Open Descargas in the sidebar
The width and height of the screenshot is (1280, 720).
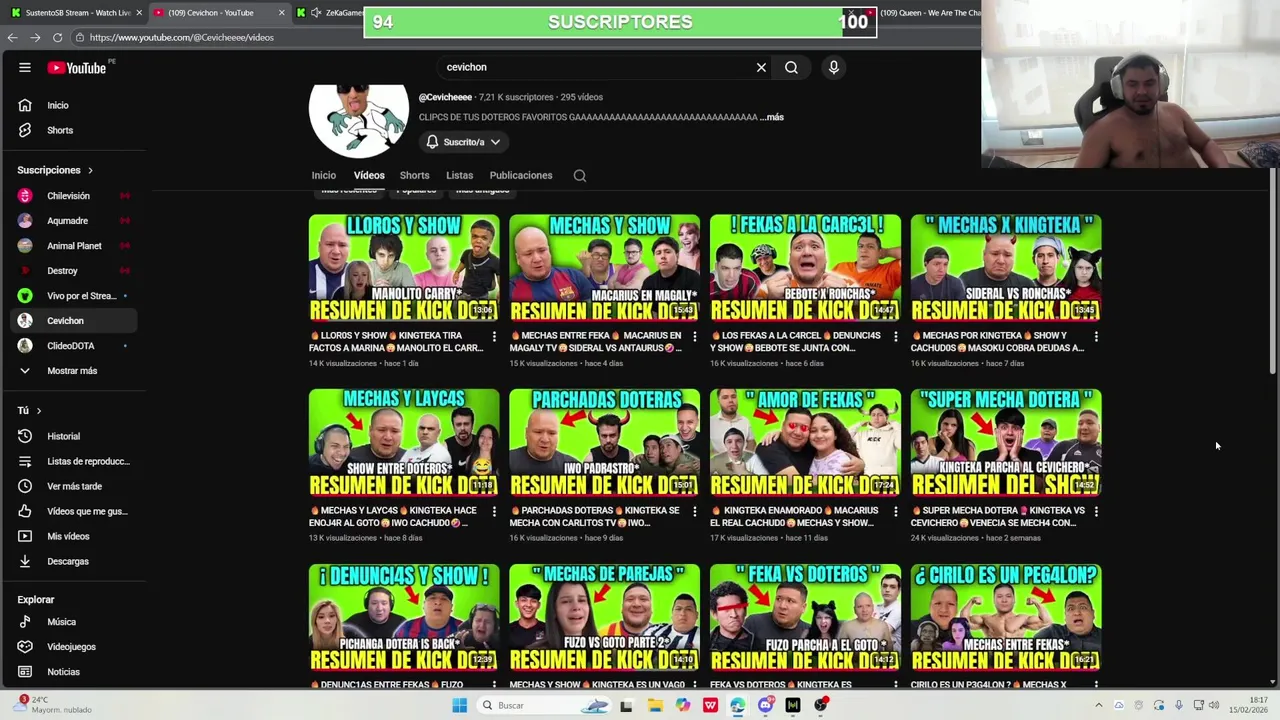(x=69, y=561)
